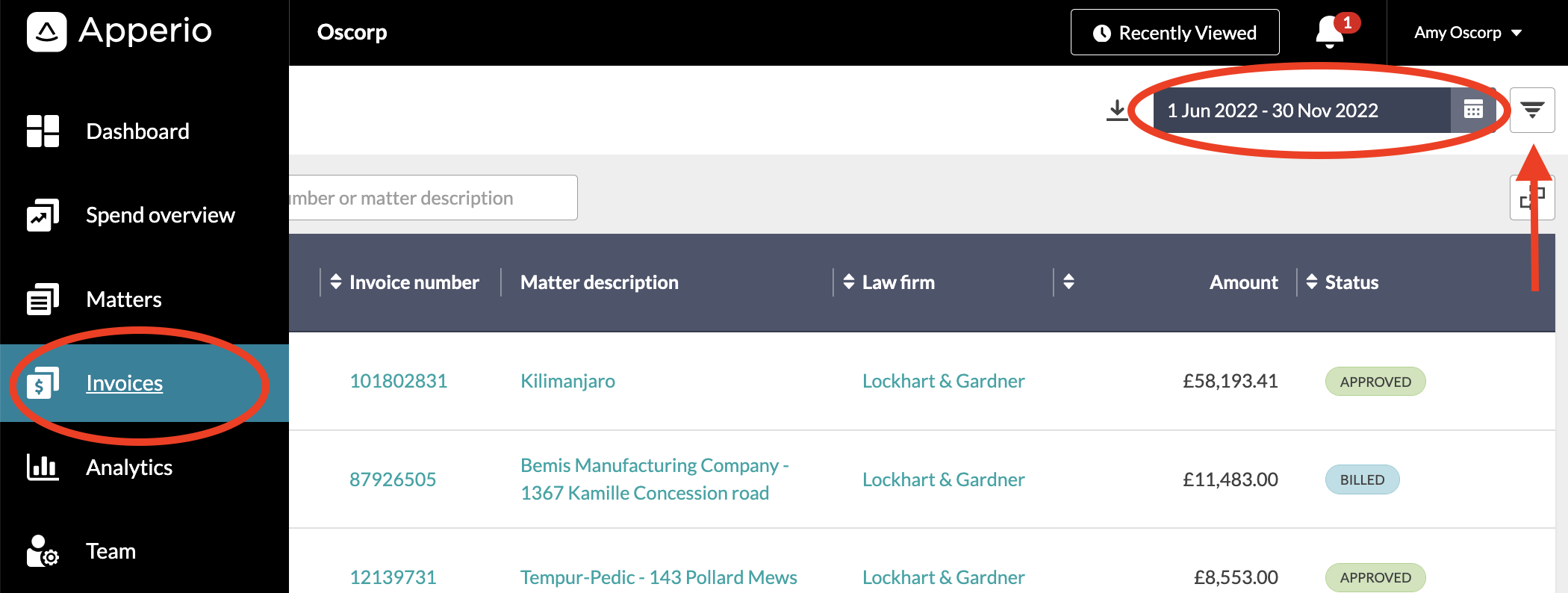
Task: Open invoice 12139731
Action: [393, 577]
